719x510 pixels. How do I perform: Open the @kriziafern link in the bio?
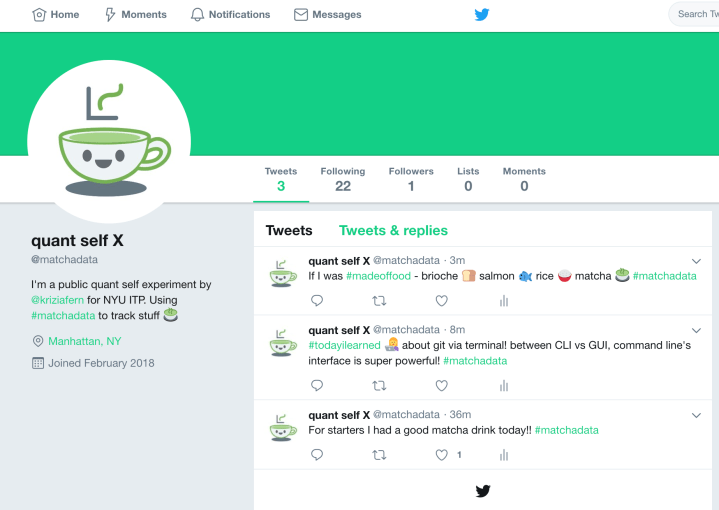[x=57, y=300]
